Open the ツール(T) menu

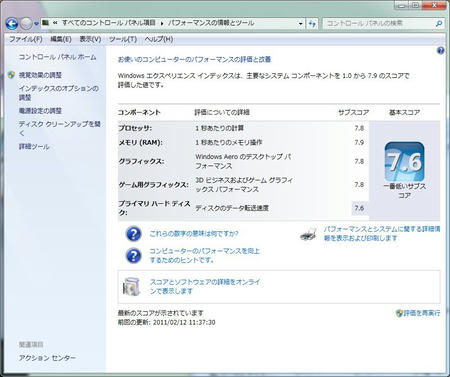click(123, 39)
